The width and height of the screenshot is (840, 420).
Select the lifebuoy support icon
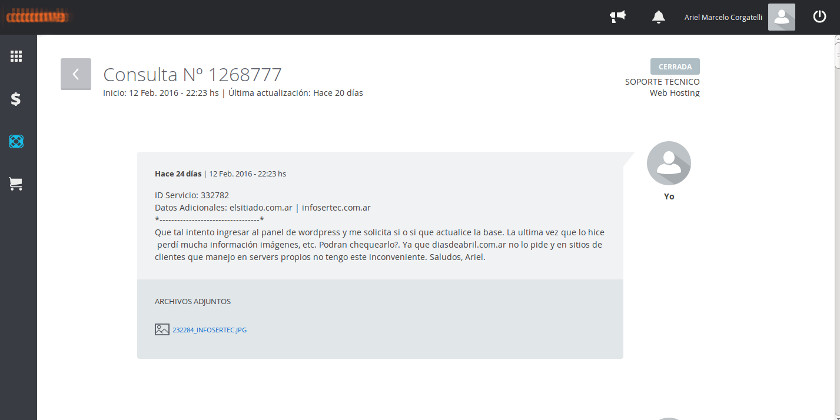click(16, 141)
